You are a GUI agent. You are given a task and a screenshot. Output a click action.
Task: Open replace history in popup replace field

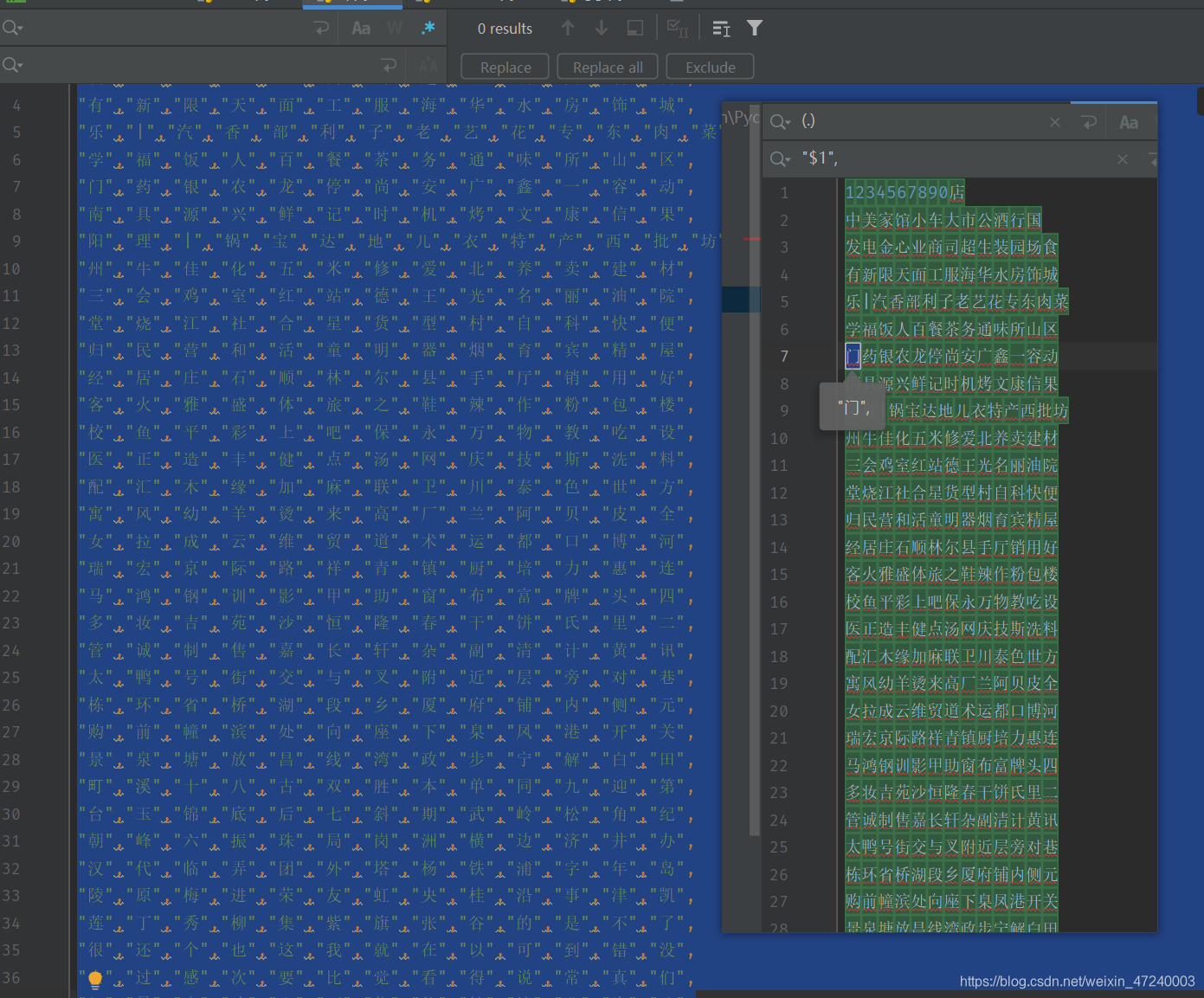780,158
